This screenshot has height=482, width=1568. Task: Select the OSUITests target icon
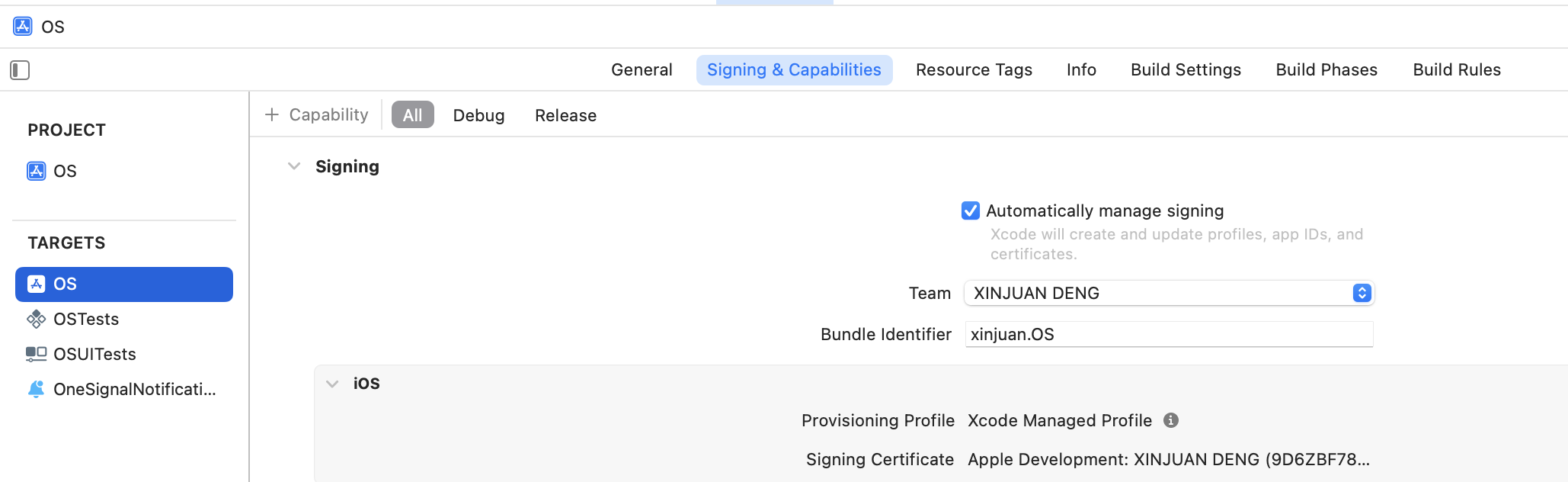(36, 354)
